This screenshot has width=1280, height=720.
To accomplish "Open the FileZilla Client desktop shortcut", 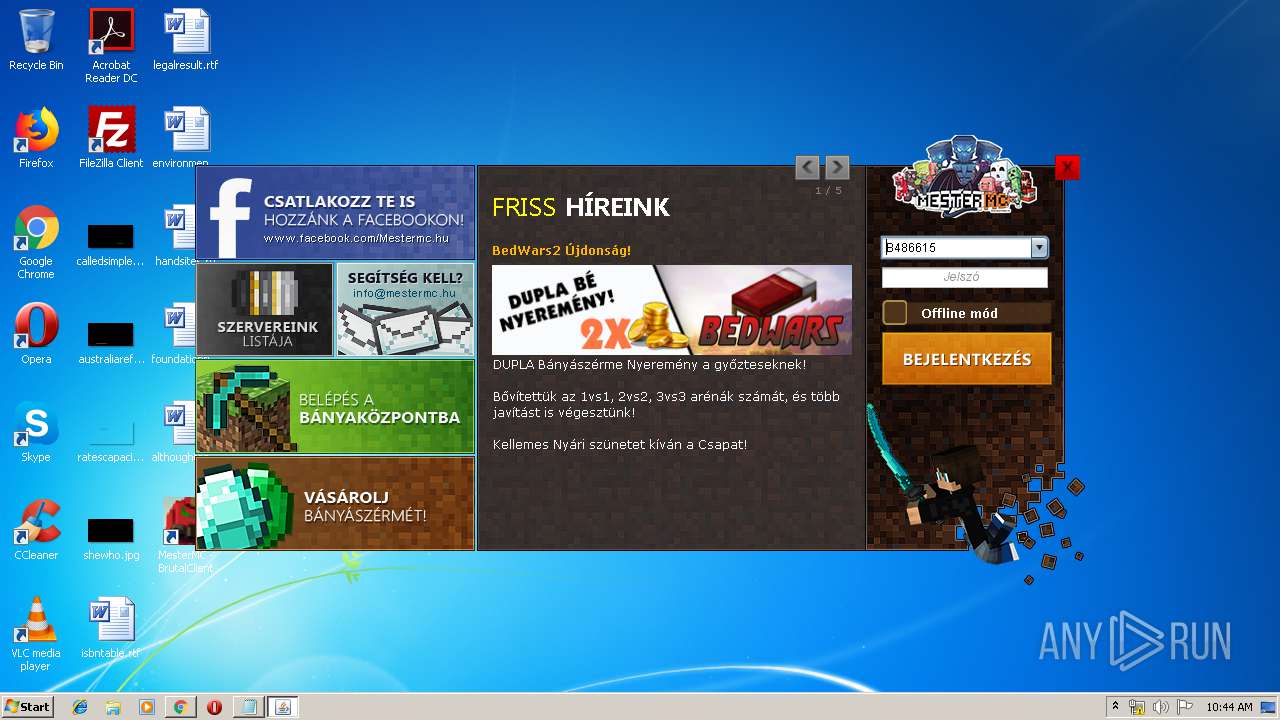I will point(111,138).
